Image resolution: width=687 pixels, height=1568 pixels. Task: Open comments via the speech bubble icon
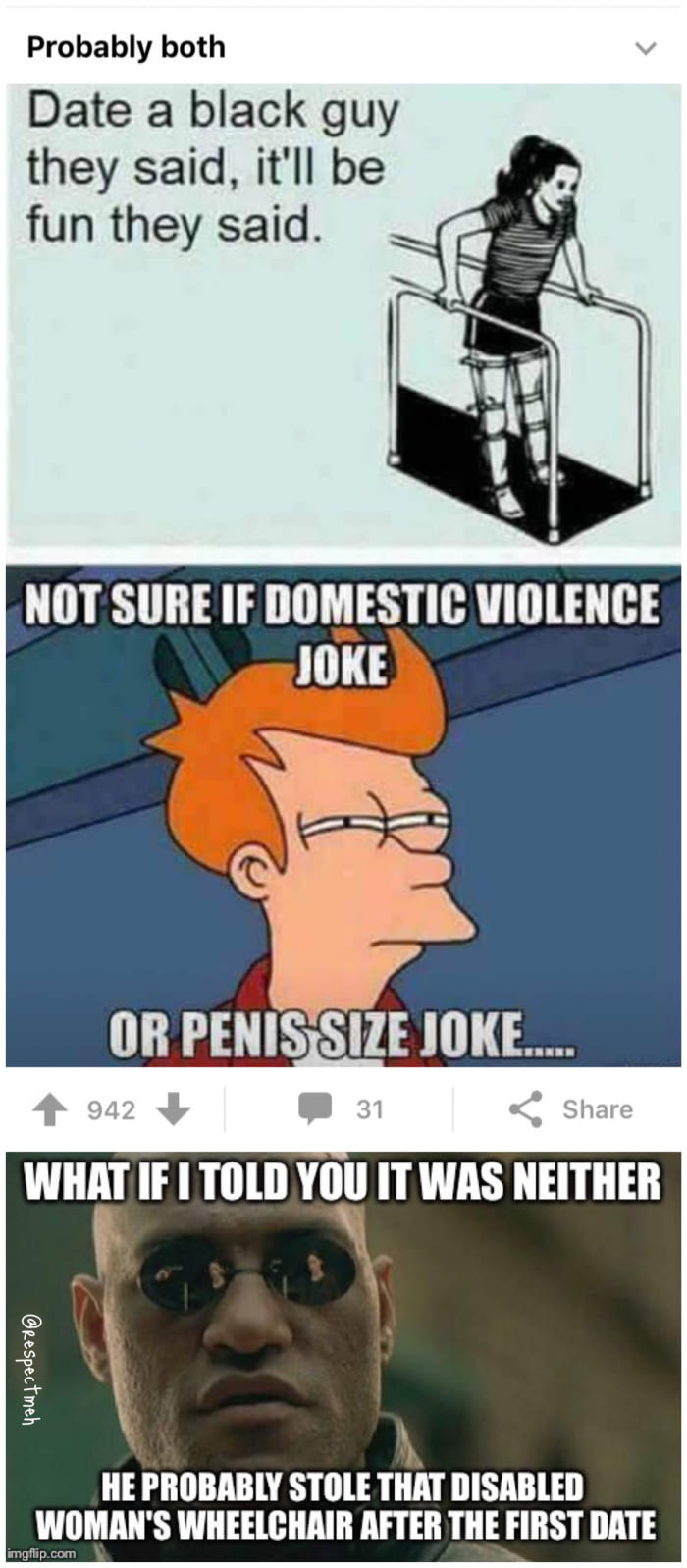click(x=315, y=1108)
